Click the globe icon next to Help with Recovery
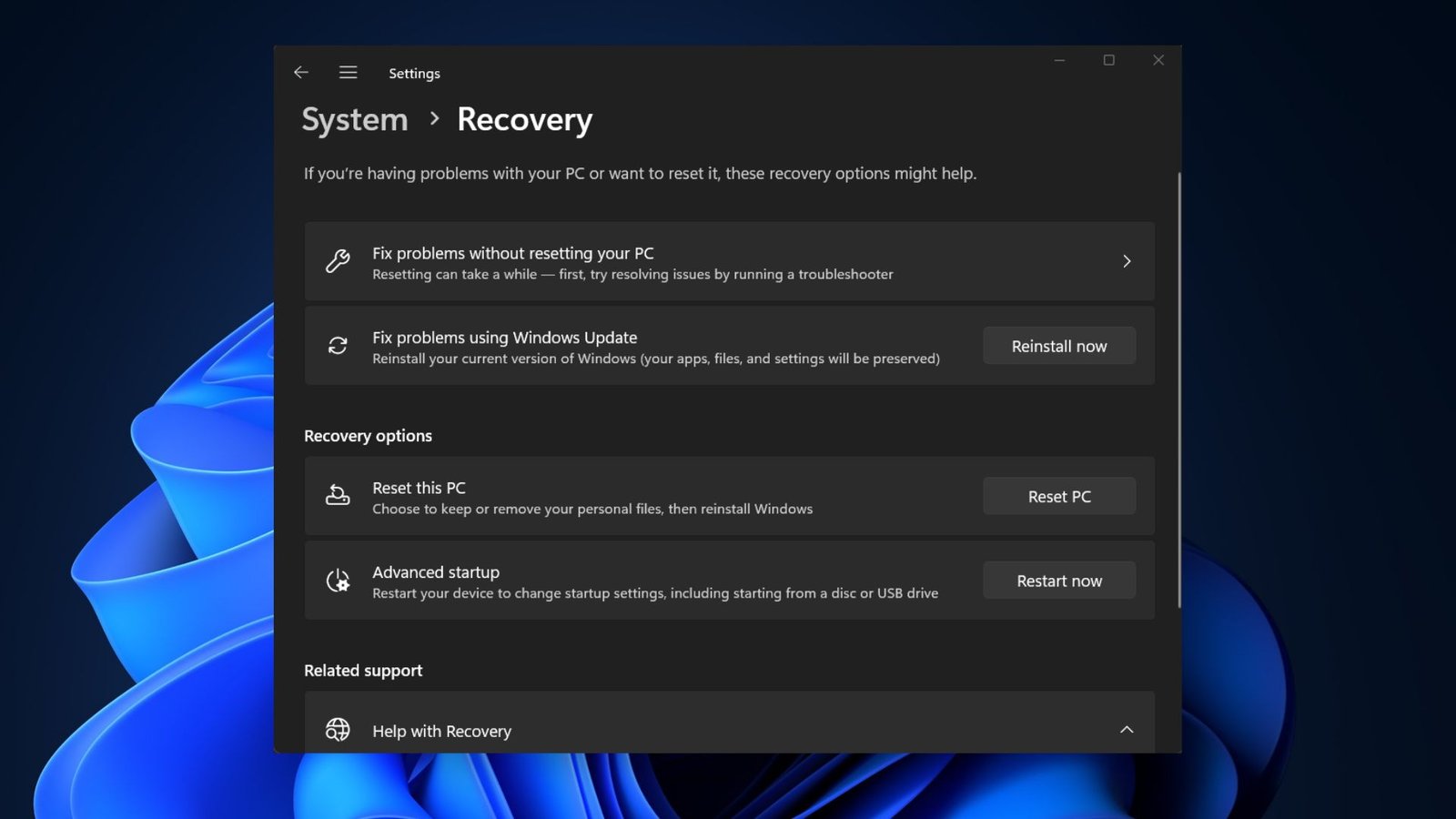 (x=338, y=730)
